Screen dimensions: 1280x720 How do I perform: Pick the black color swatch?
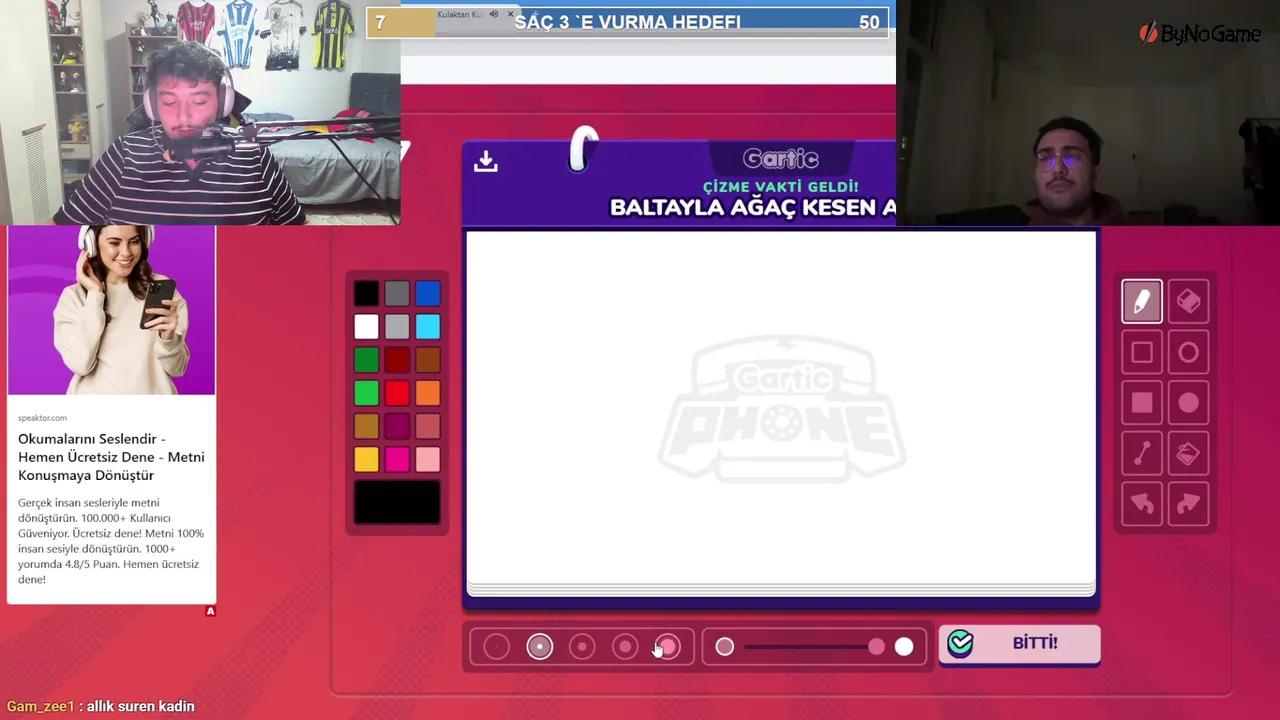tap(366, 292)
